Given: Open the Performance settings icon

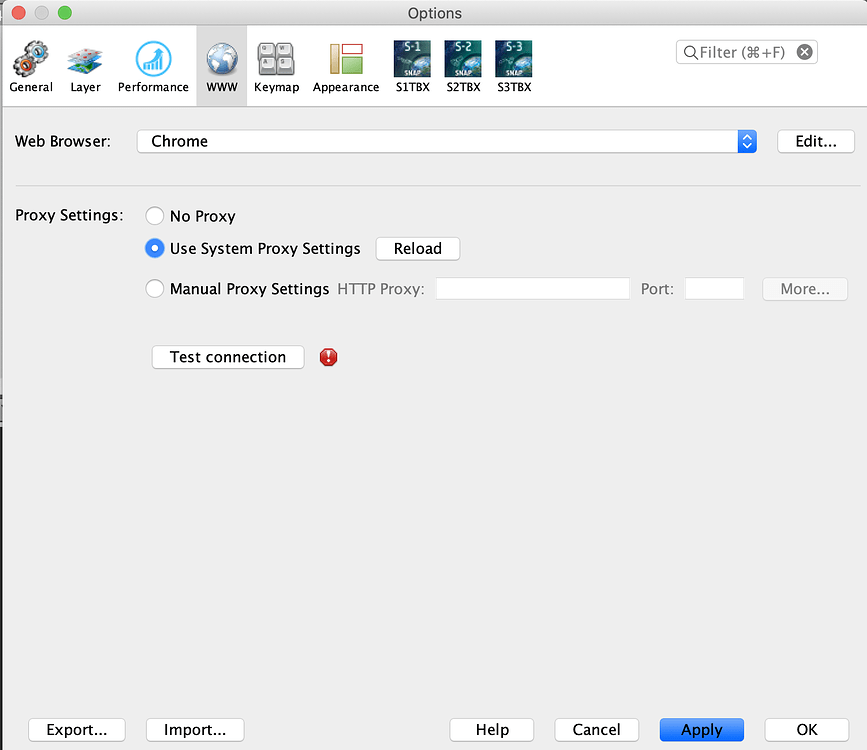Looking at the screenshot, I should (x=153, y=67).
